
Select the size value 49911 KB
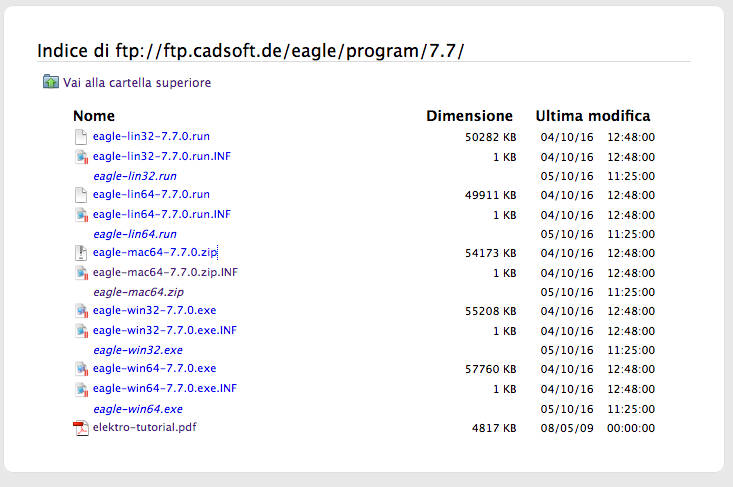[x=490, y=195]
